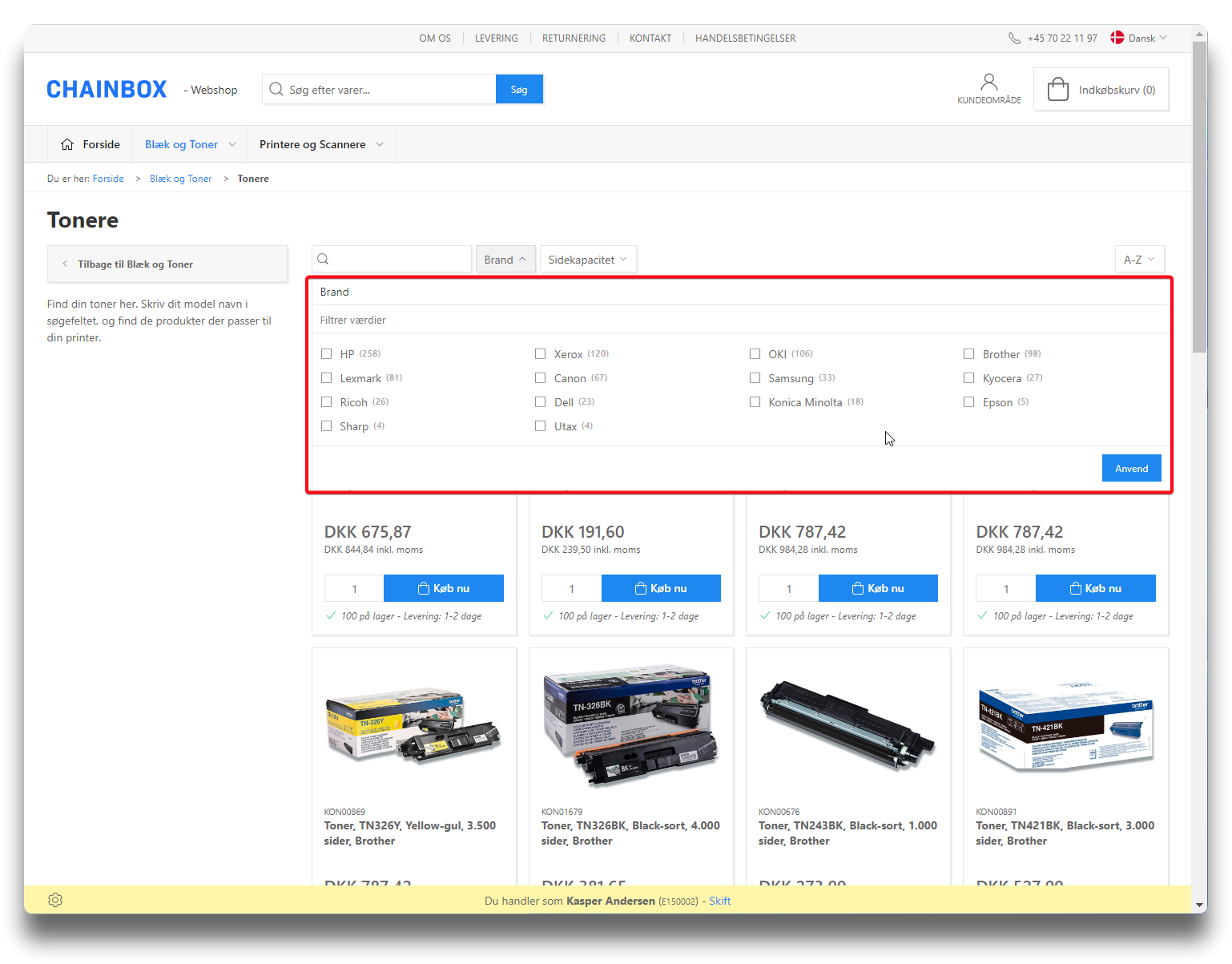Open the Indkøbskurv shopping cart icon
Image resolution: width=1232 pixels, height=964 pixels.
(x=1057, y=89)
